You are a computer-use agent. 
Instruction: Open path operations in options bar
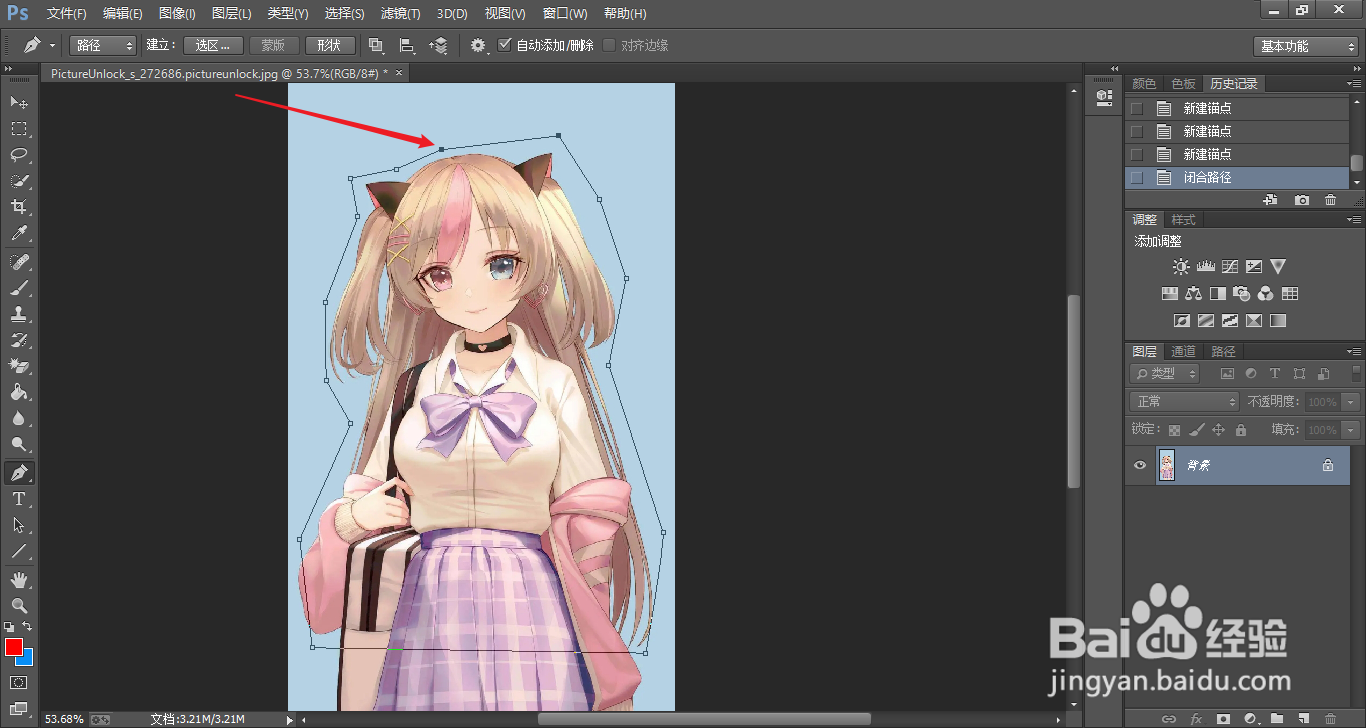(376, 45)
